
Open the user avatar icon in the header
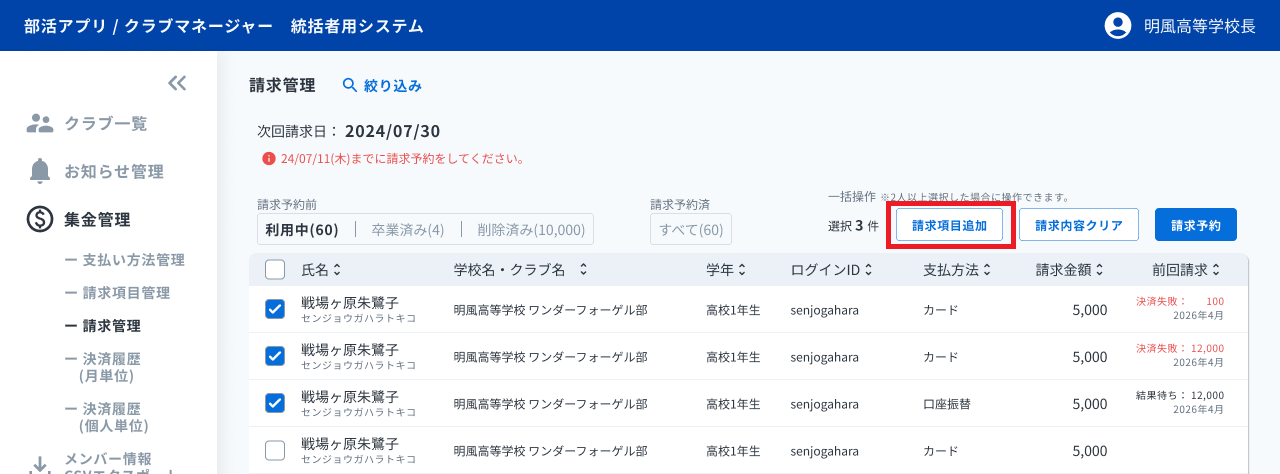point(1117,26)
